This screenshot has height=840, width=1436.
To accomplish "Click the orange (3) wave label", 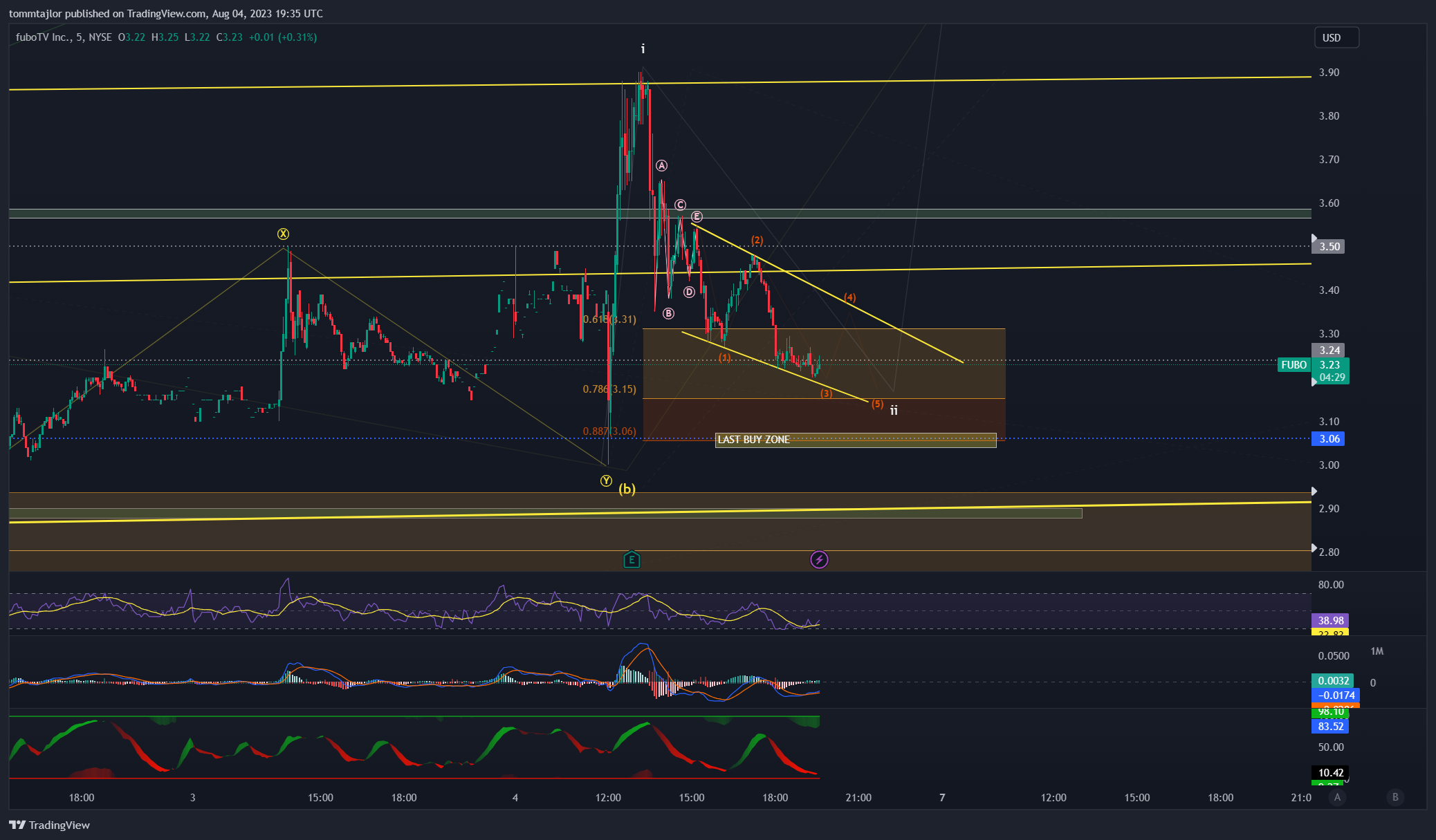I will click(826, 393).
